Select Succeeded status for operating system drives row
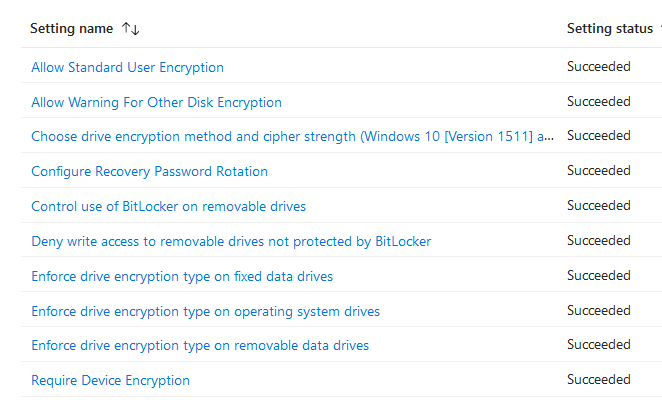The width and height of the screenshot is (662, 415). pos(598,311)
